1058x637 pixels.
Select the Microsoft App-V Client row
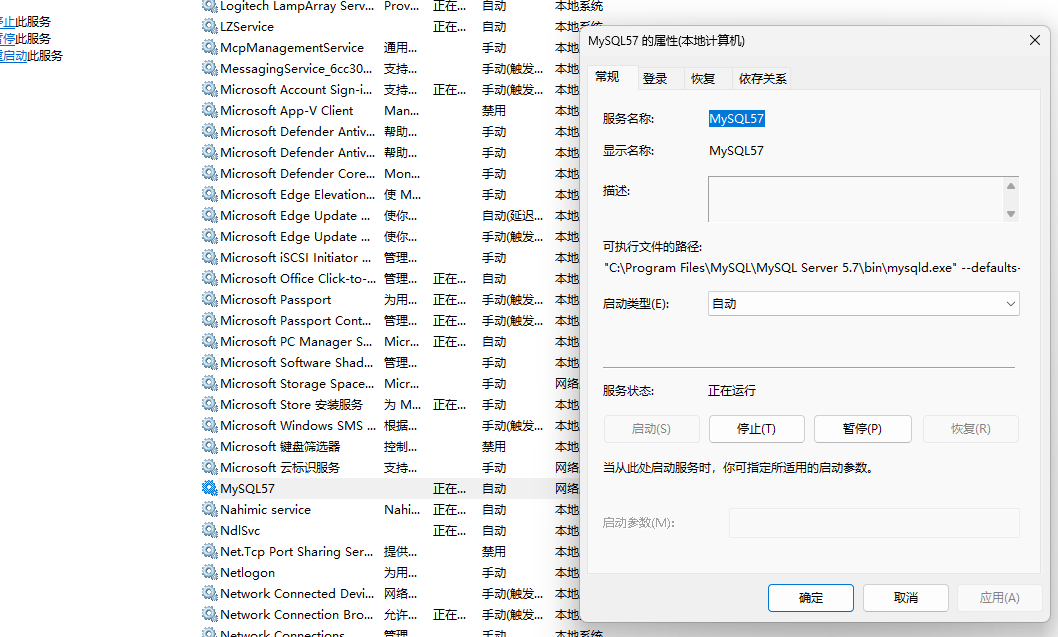click(x=390, y=110)
